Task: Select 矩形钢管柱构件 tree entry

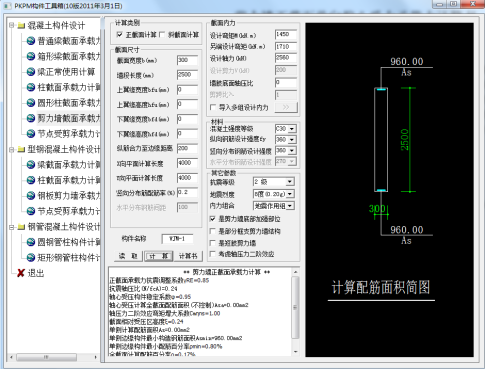Action: (69, 257)
